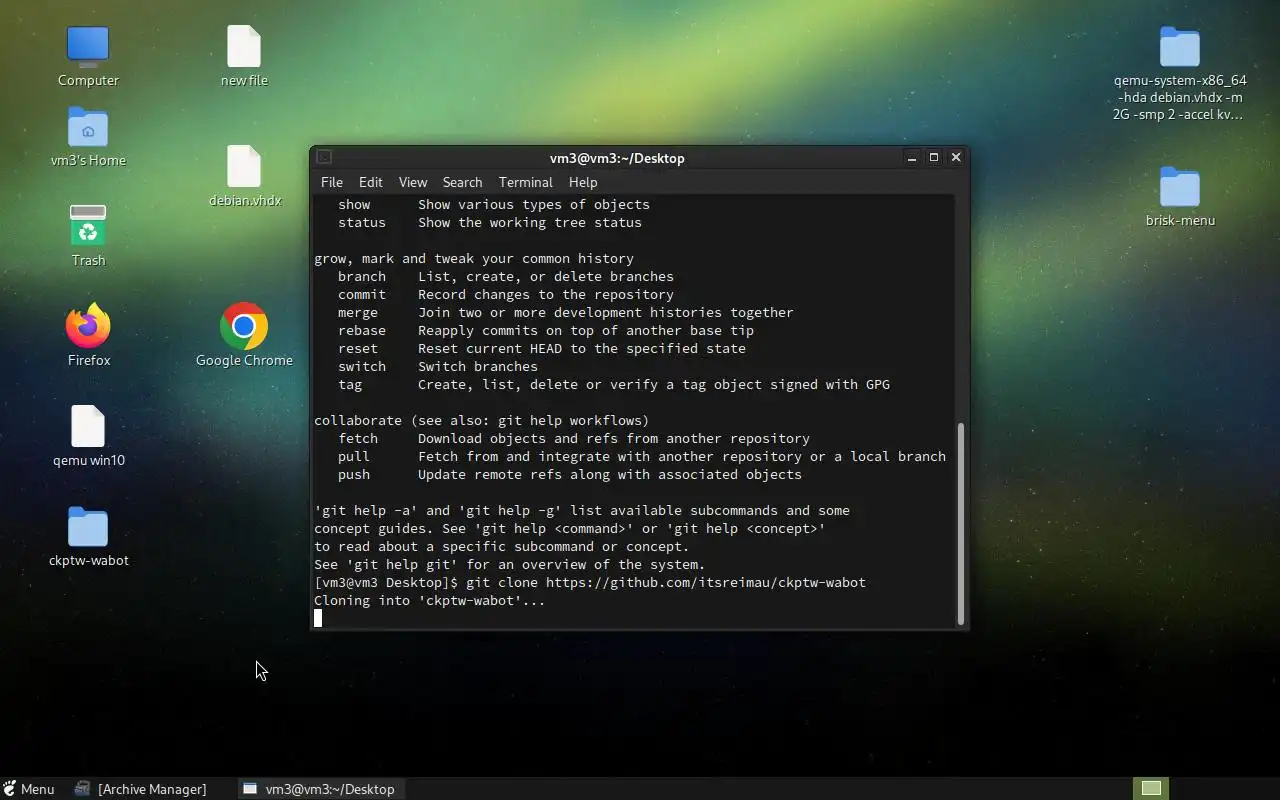Click the 'status' command row in terminal
Image resolution: width=1280 pixels, height=800 pixels.
(x=490, y=222)
